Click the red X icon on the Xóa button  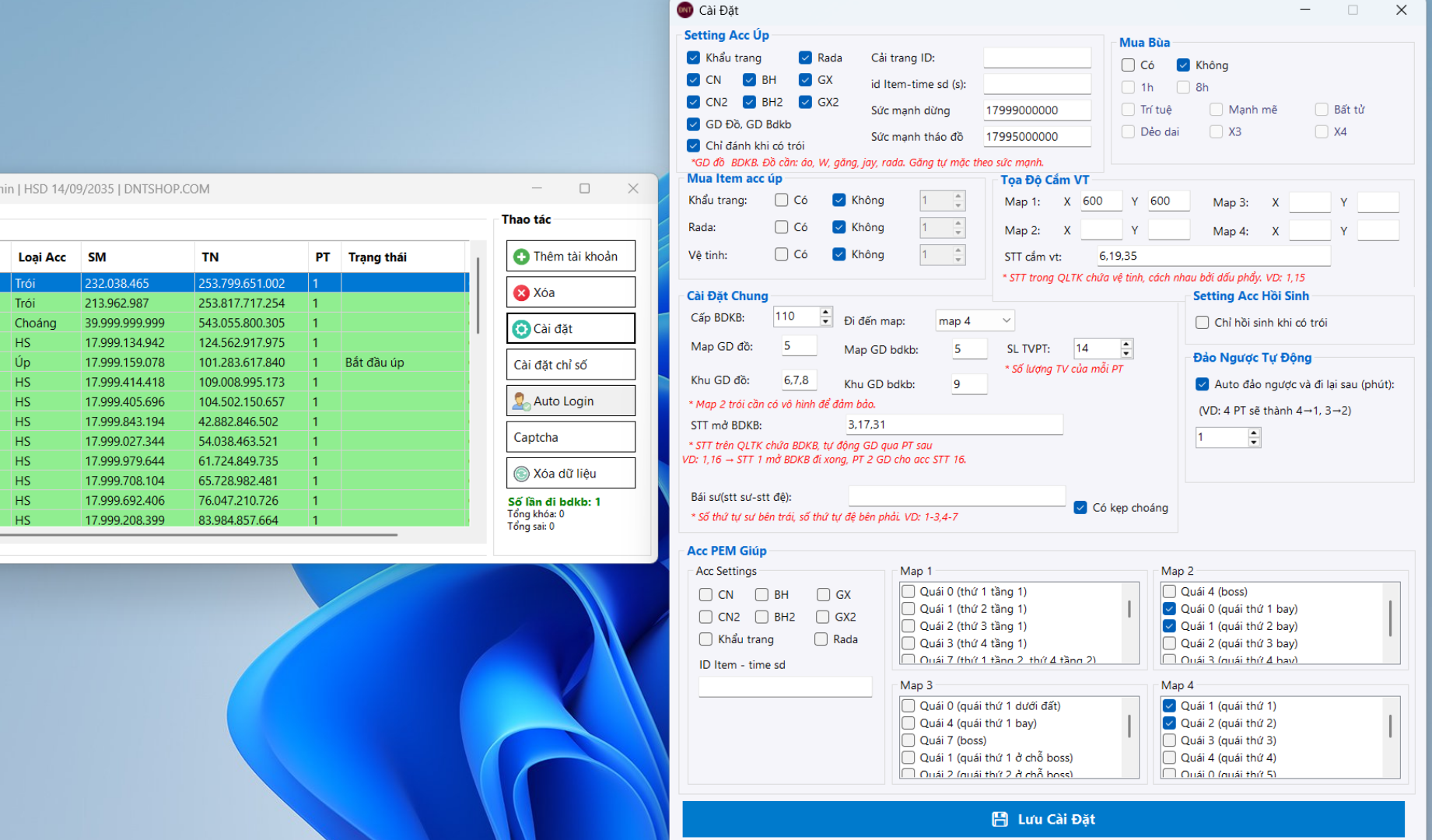tap(521, 292)
